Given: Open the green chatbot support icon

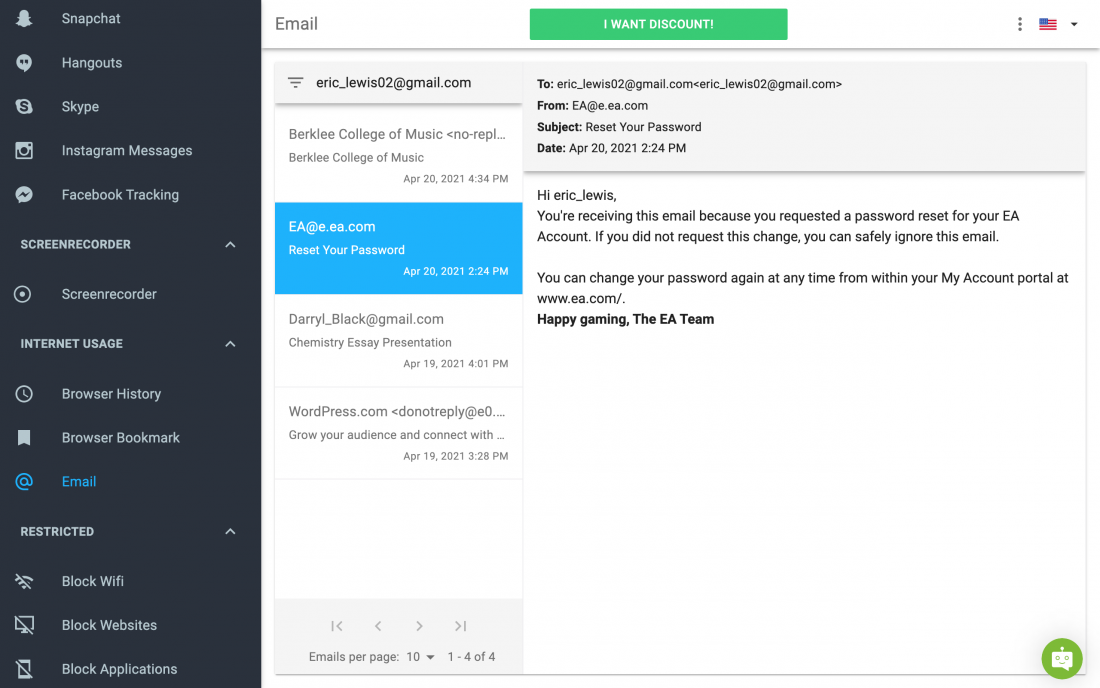Looking at the screenshot, I should point(1061,658).
